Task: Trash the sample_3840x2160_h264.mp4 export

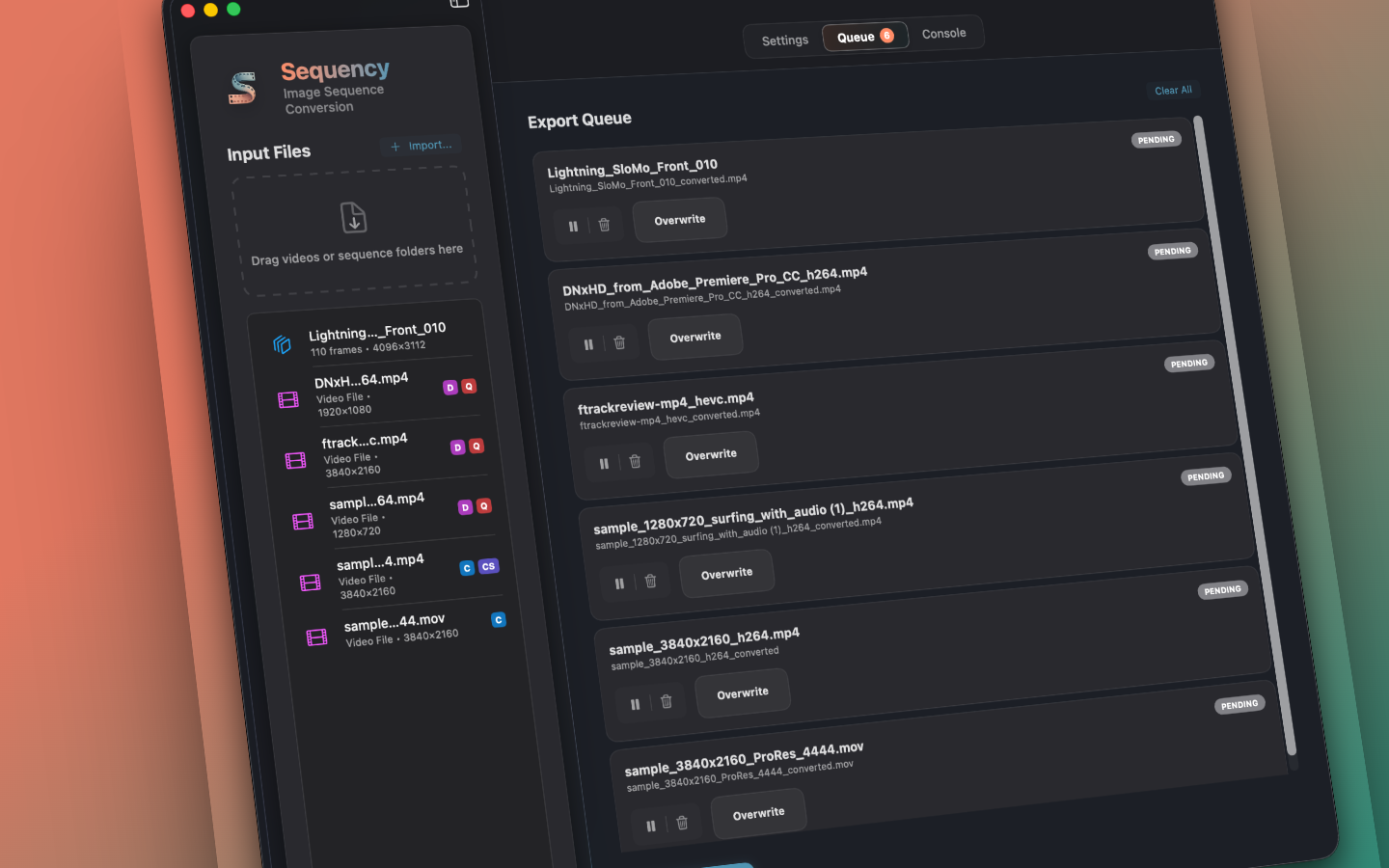Action: [x=666, y=701]
